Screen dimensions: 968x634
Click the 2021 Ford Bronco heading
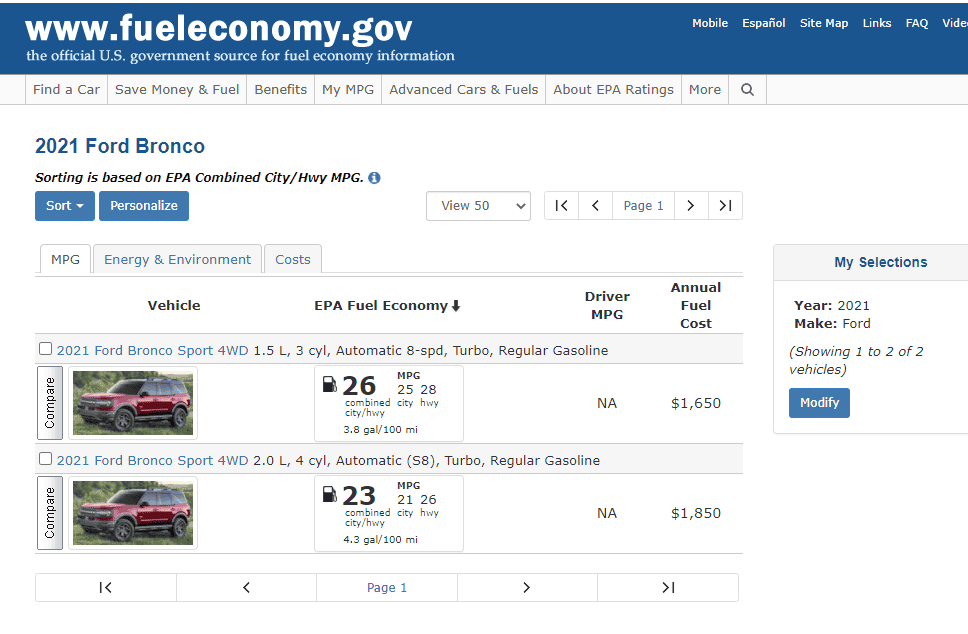pos(120,146)
